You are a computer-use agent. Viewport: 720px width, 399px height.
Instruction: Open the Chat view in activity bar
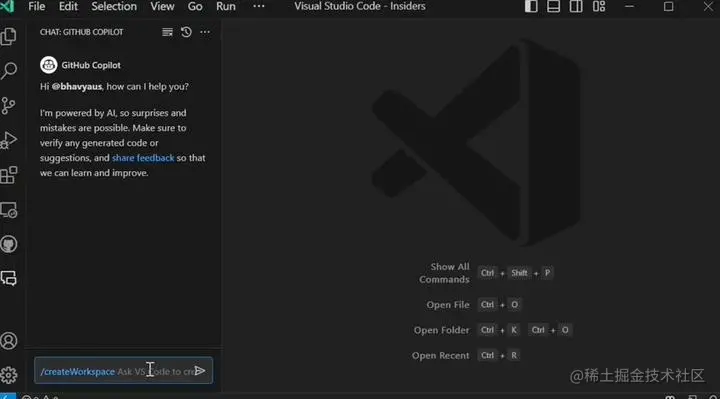[x=9, y=278]
